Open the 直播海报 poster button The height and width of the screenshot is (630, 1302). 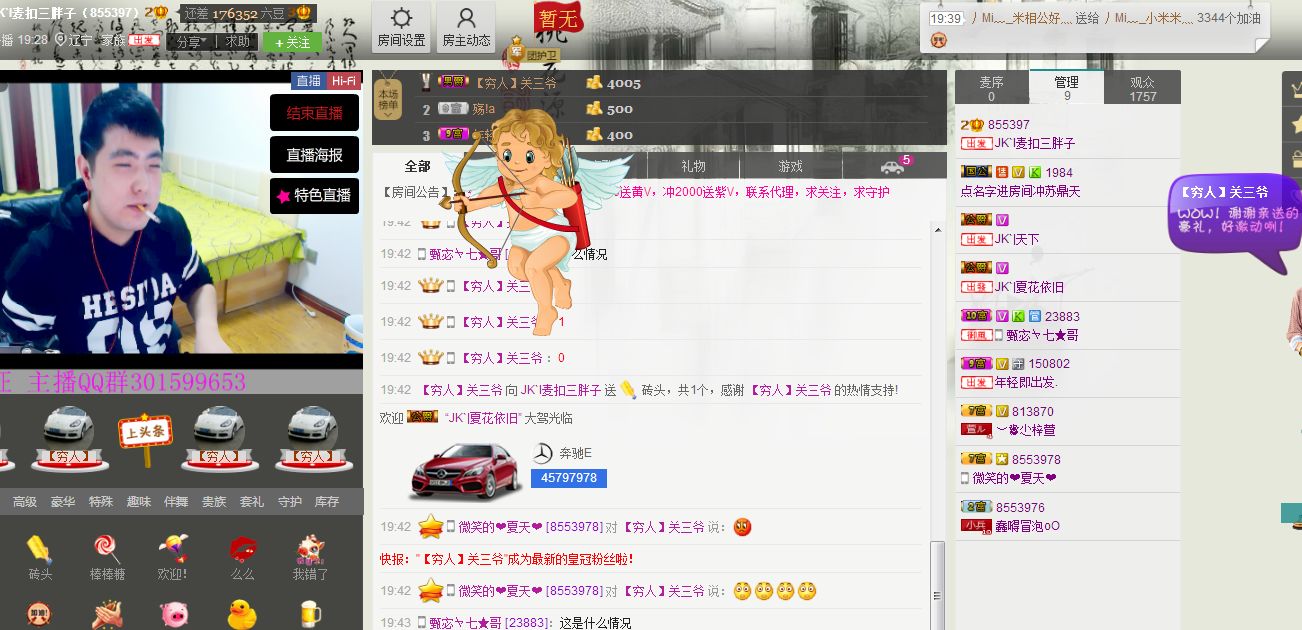click(314, 155)
